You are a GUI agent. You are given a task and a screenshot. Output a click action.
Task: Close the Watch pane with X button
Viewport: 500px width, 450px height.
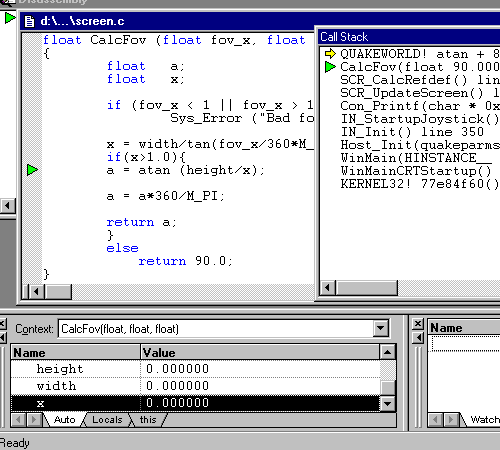click(418, 324)
